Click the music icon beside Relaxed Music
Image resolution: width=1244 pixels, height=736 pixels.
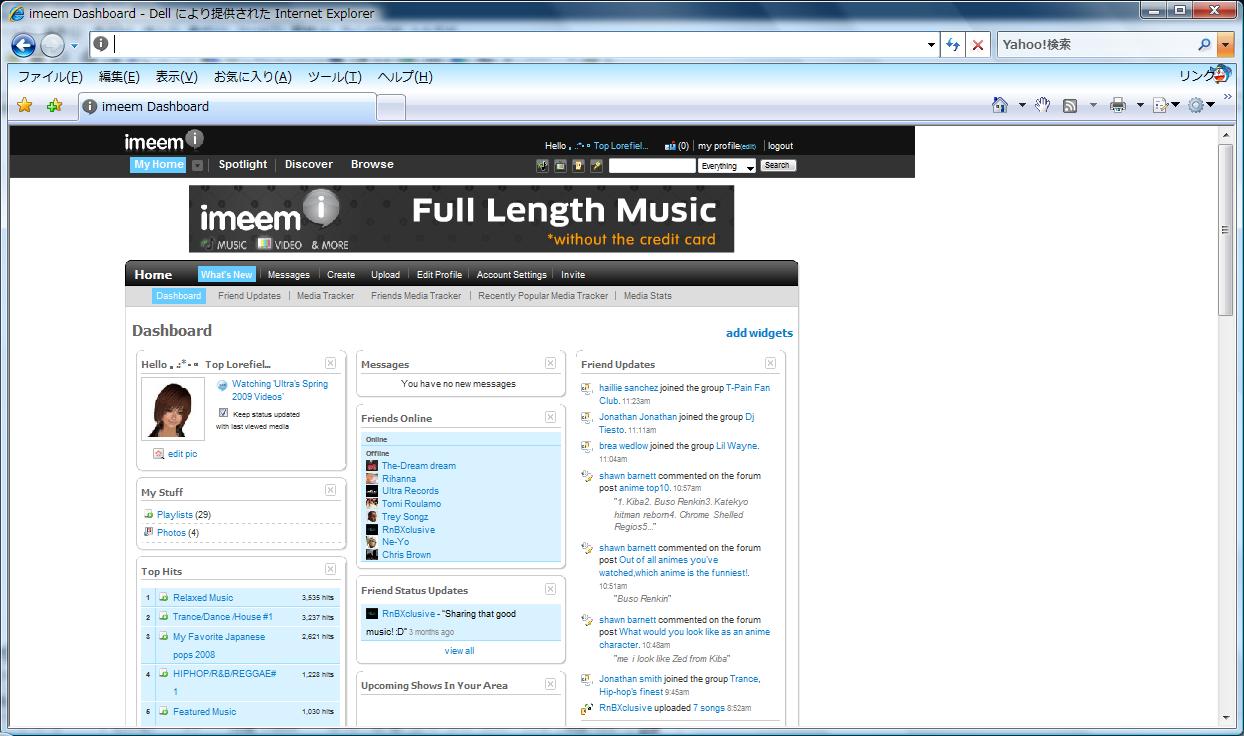[164, 598]
